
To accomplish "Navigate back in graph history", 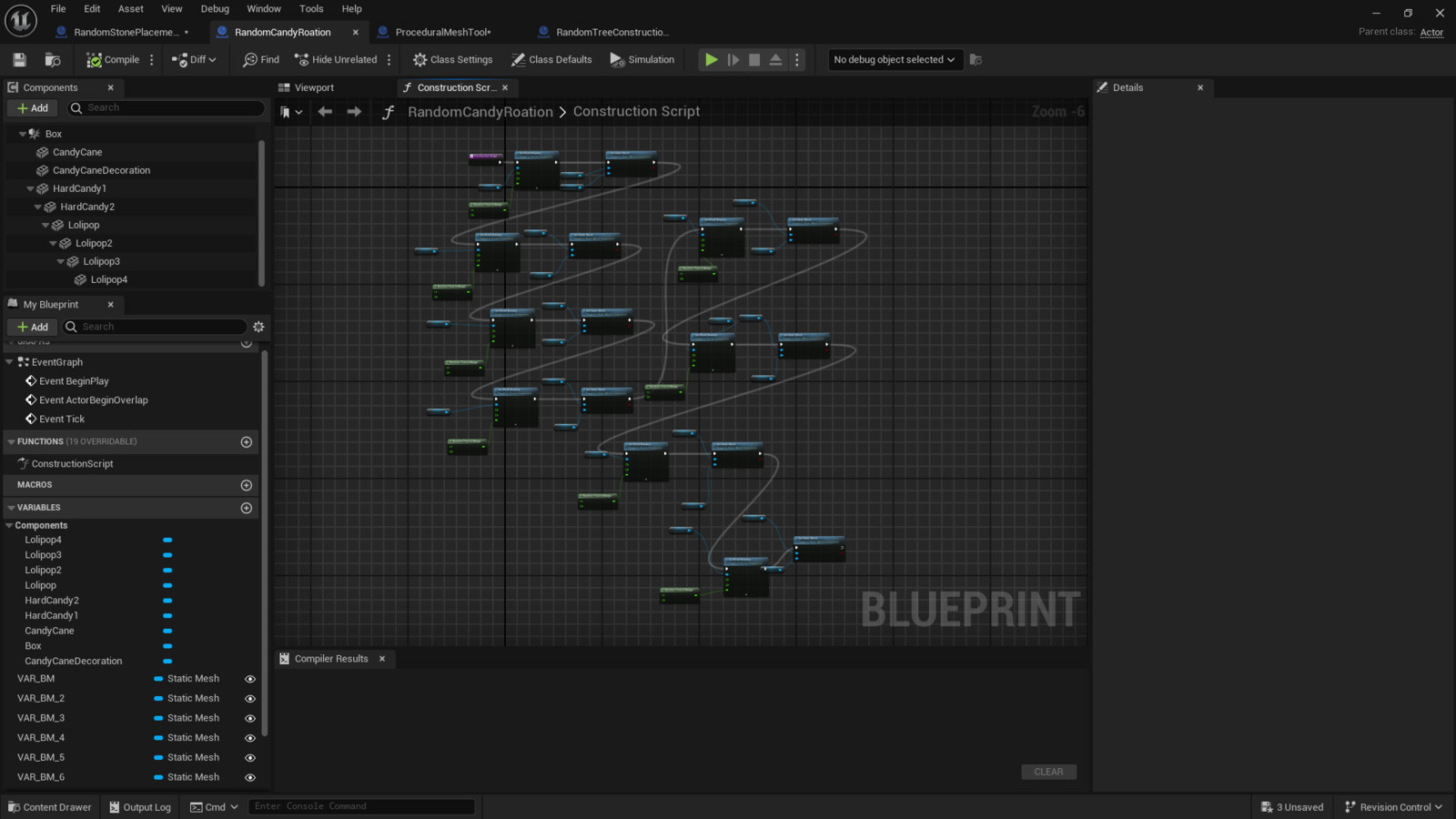I will (x=325, y=112).
